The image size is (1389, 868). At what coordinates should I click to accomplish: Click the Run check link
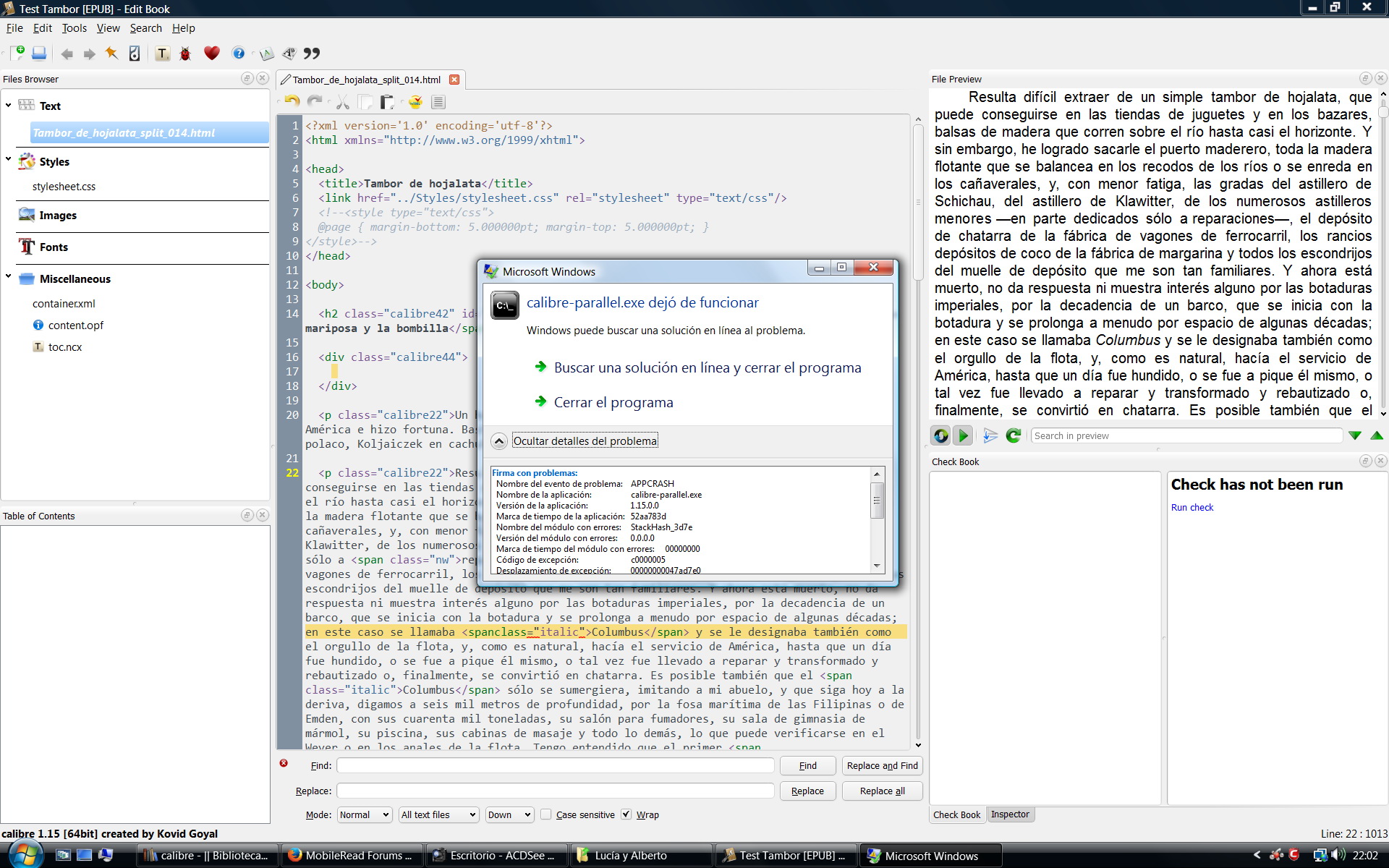[1192, 508]
